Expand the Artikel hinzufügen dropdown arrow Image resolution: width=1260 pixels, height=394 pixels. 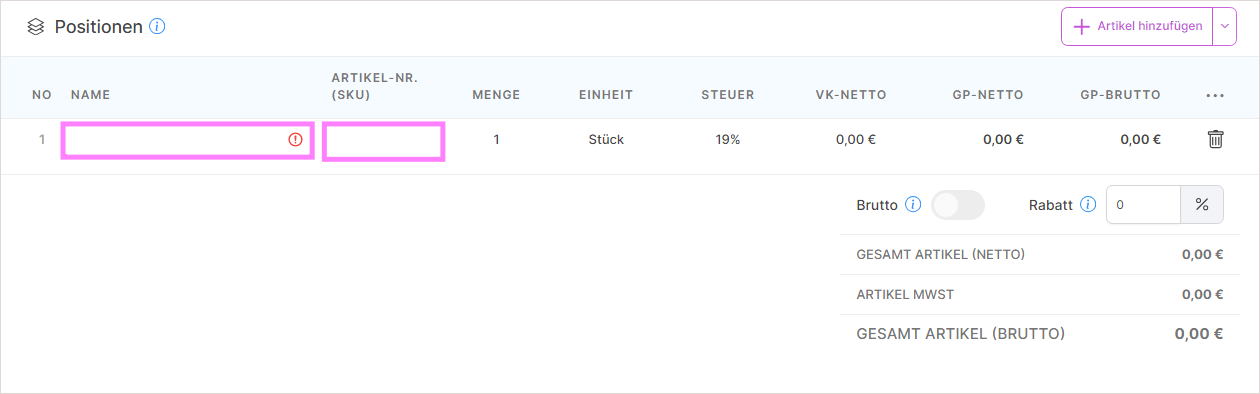coord(1225,27)
